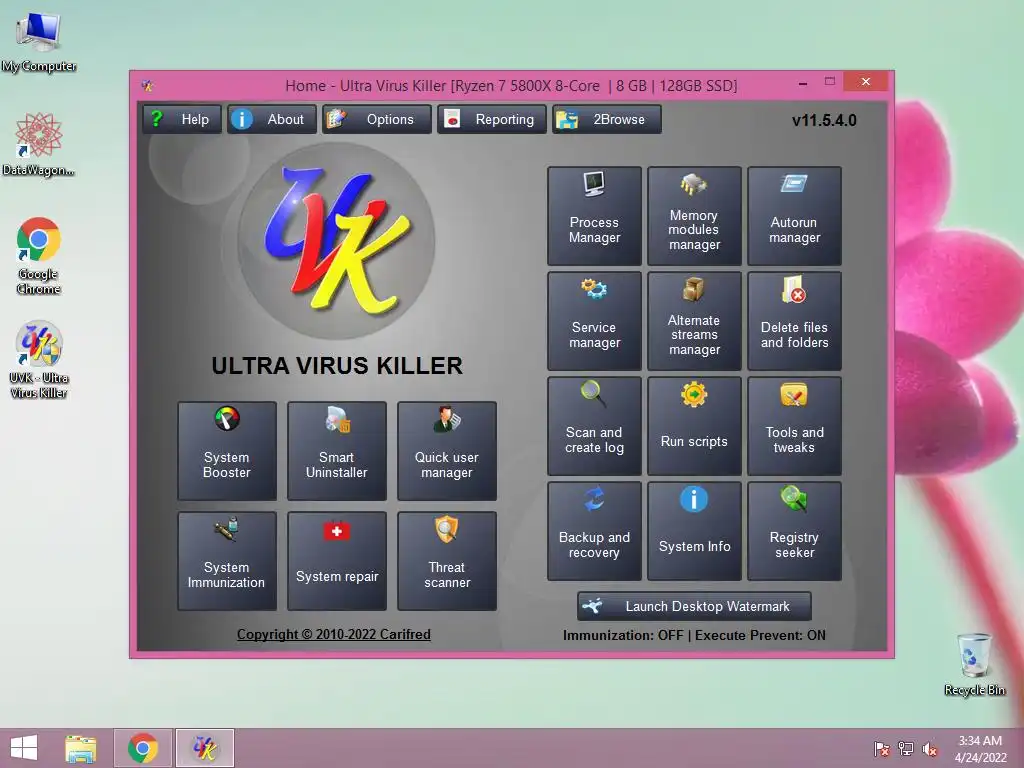Open the Action Center flag tray icon

click(881, 749)
